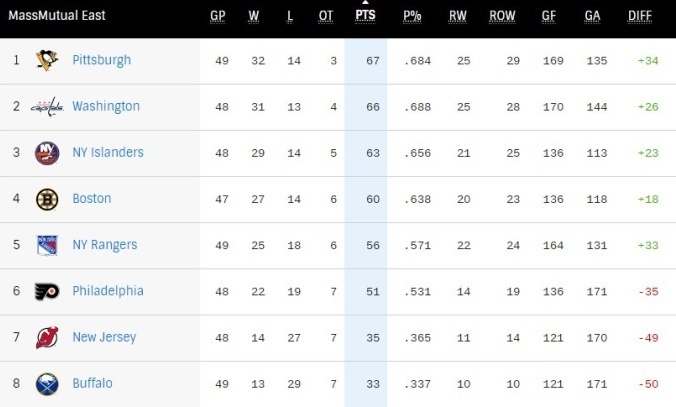Click the Buffalo Sabres logo
Viewport: 676px width, 407px height.
[x=47, y=384]
